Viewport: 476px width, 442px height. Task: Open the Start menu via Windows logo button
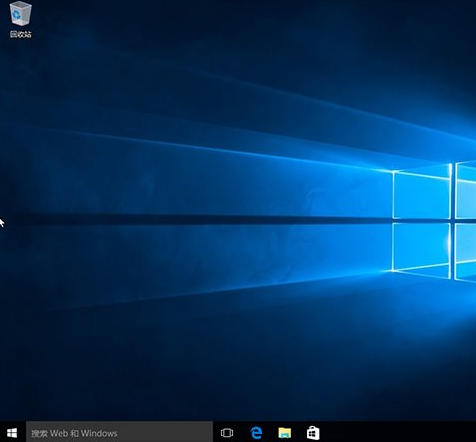click(12, 433)
